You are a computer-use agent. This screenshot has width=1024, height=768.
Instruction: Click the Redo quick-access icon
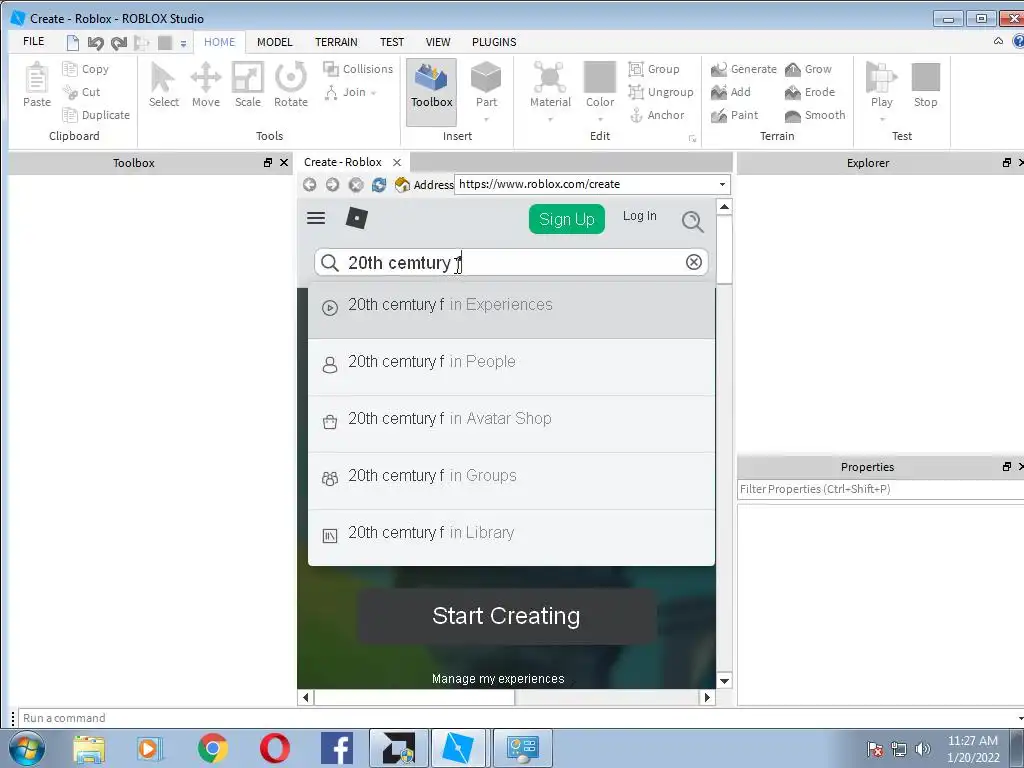[x=119, y=43]
